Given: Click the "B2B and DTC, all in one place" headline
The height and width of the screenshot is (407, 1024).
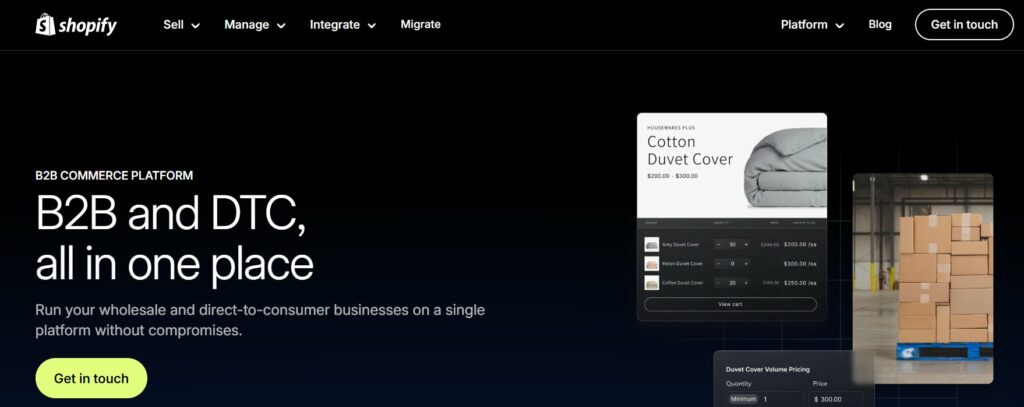Looking at the screenshot, I should coord(174,238).
